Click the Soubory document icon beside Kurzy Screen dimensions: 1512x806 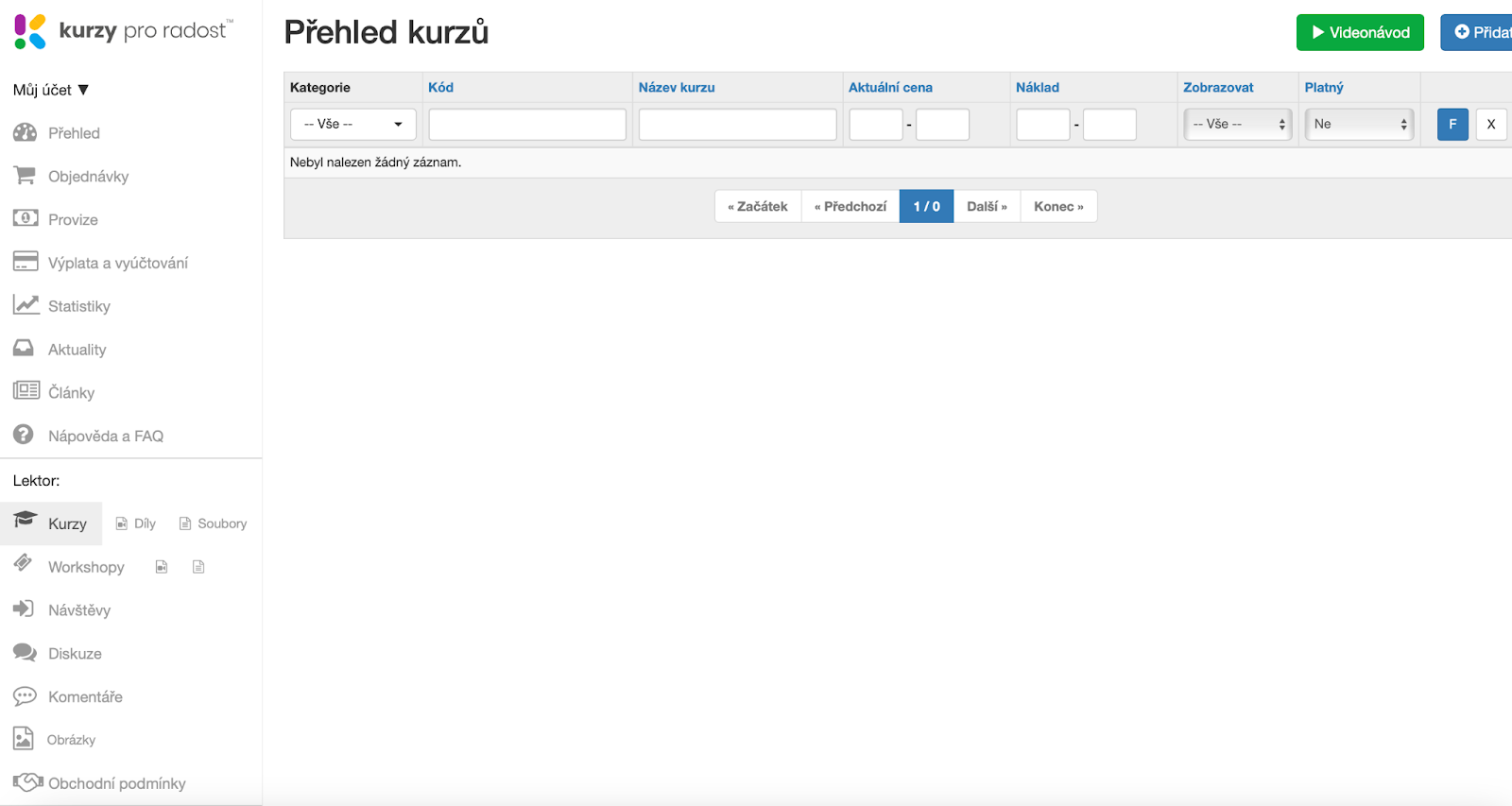[185, 523]
